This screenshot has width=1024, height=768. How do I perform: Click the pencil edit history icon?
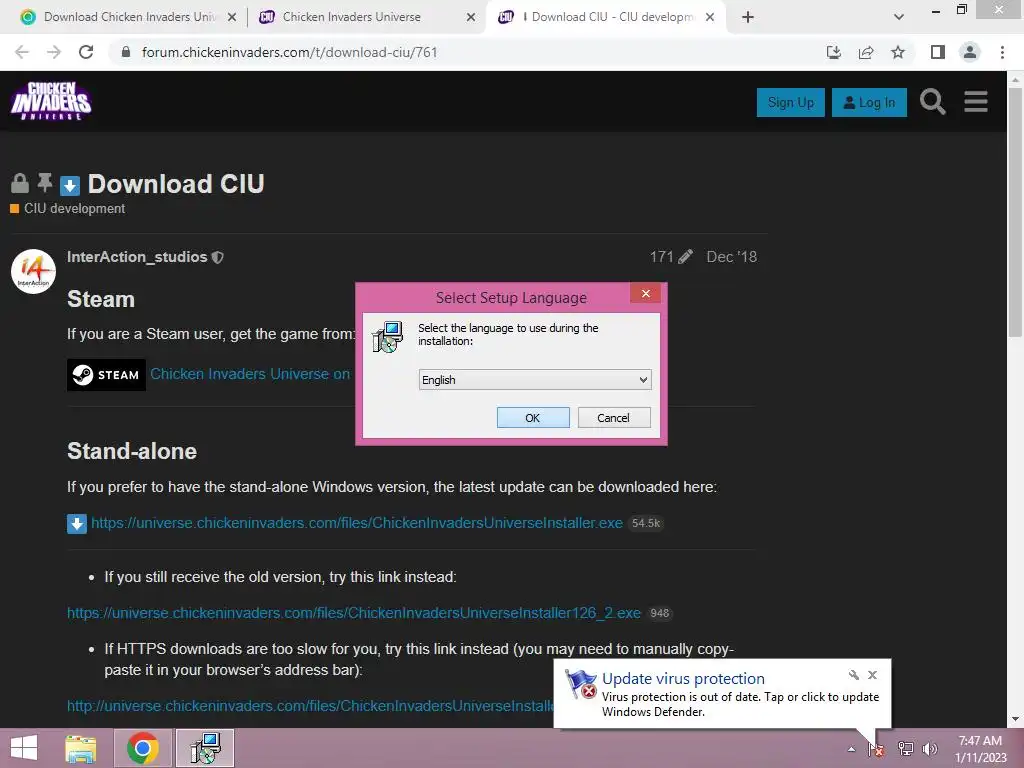click(x=685, y=257)
